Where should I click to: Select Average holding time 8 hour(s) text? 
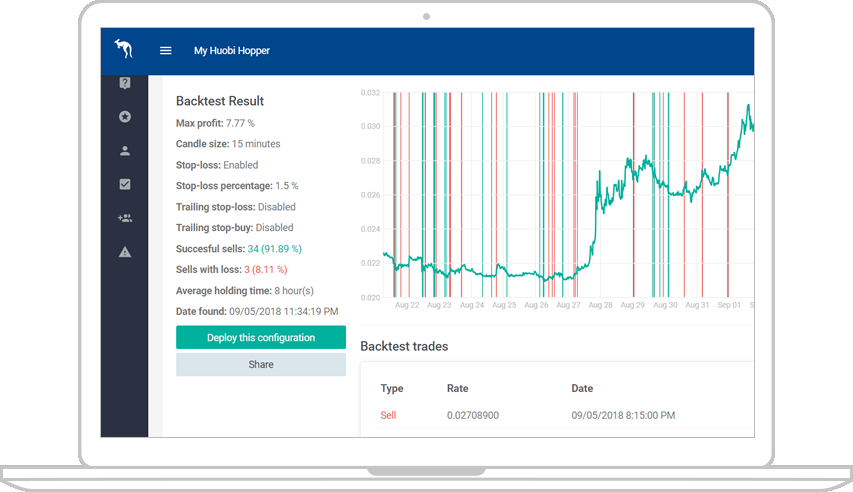click(245, 291)
